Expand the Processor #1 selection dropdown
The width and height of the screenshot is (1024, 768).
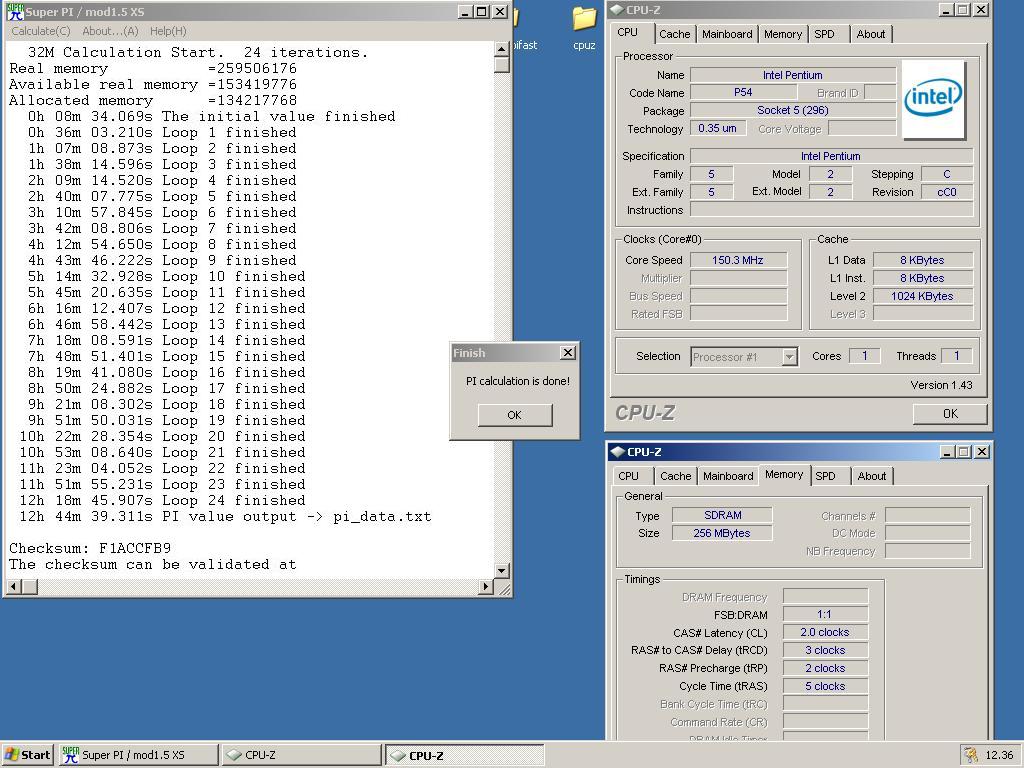click(790, 357)
